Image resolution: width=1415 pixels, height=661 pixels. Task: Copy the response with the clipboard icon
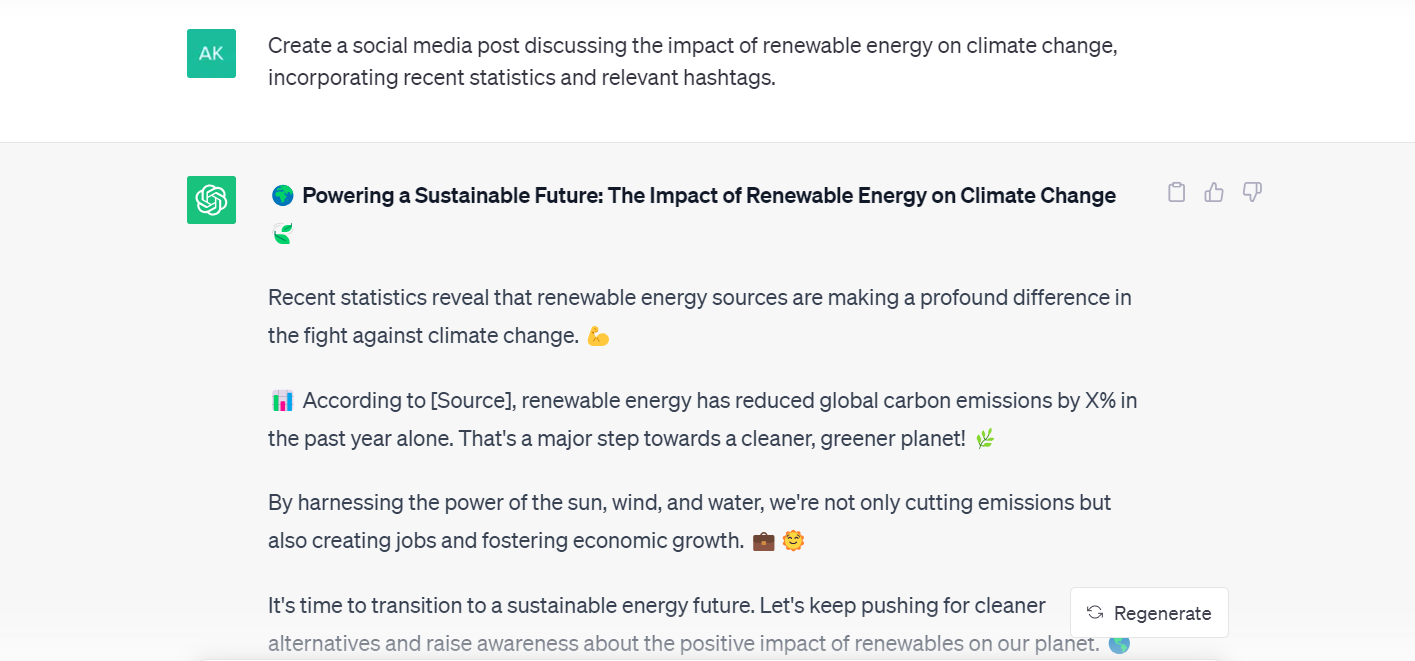(x=1177, y=192)
